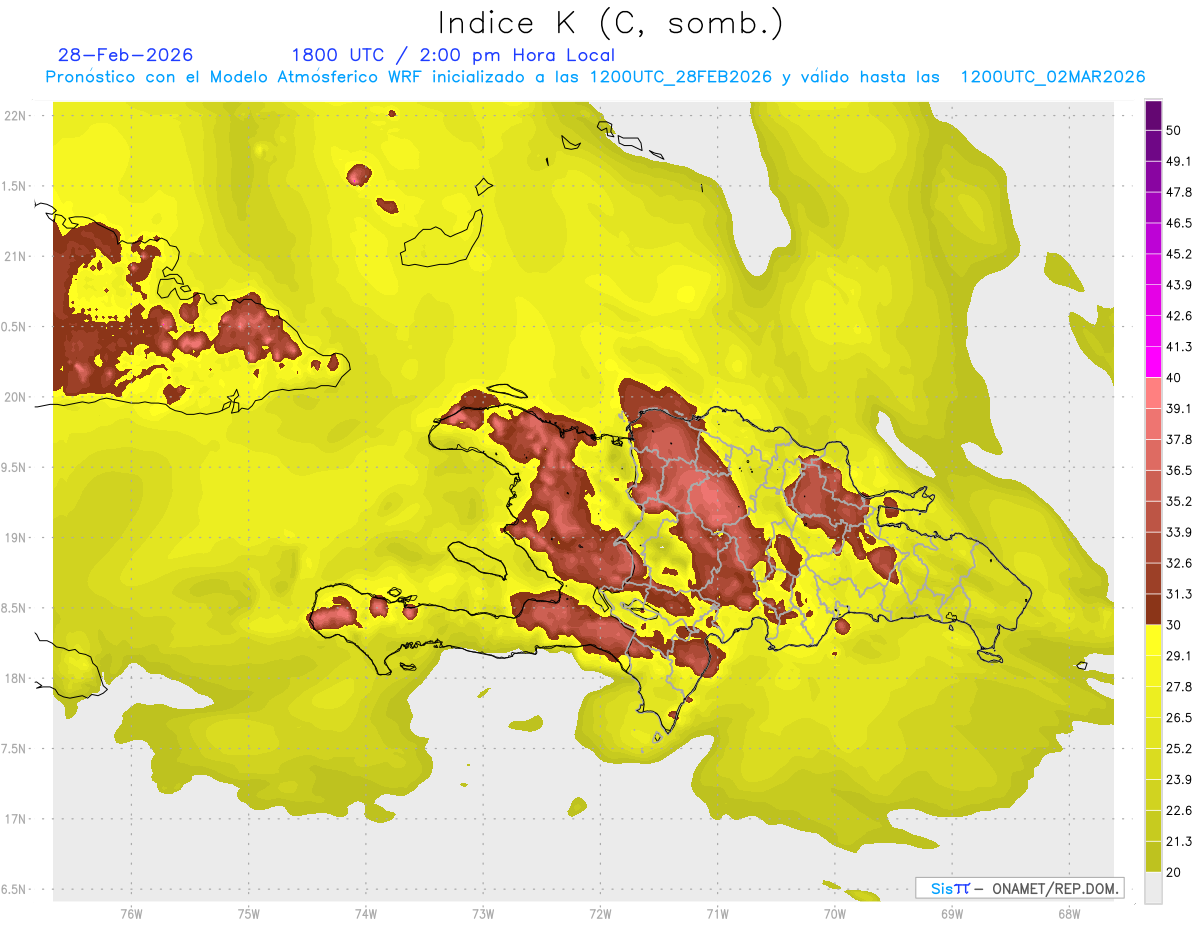
Task: Click the color bar label '49.1'
Action: 1179,162
